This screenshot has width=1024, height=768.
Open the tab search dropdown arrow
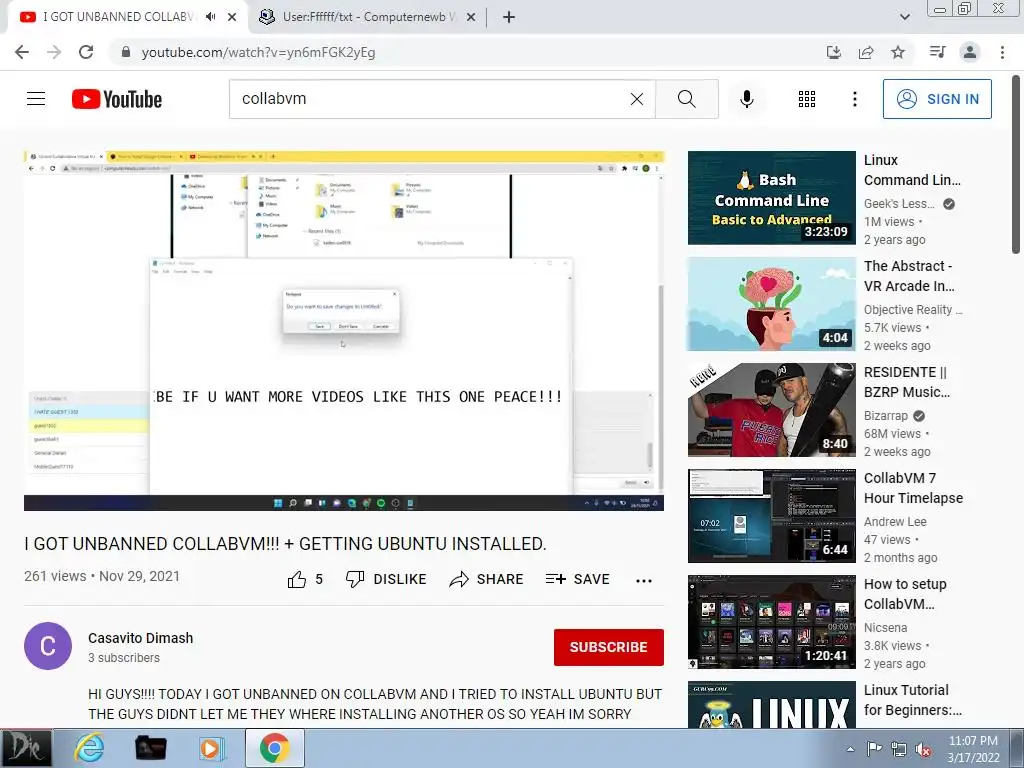904,17
